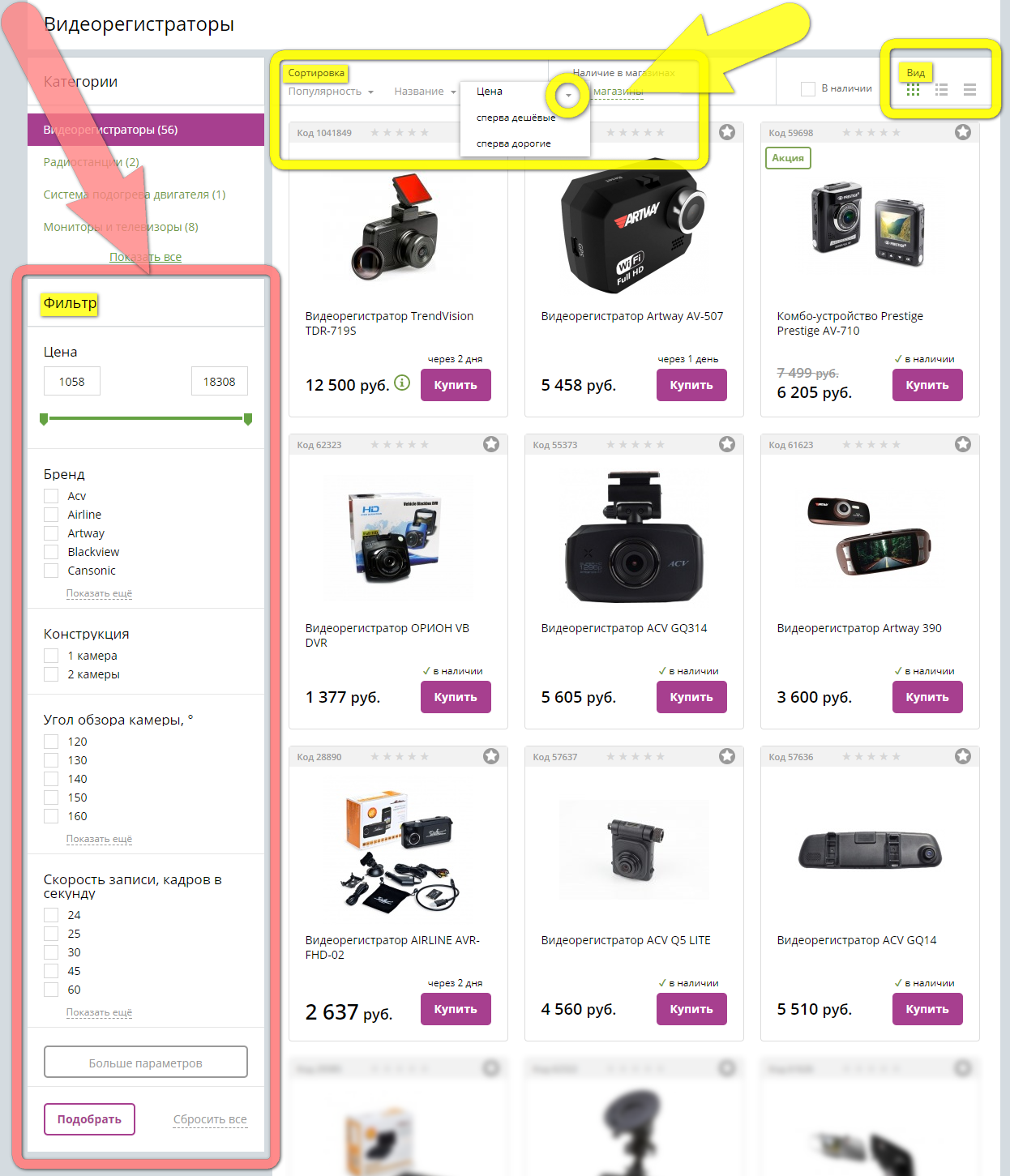Add Artway AV-507 to favorites star
The width and height of the screenshot is (1010, 1176).
[727, 132]
